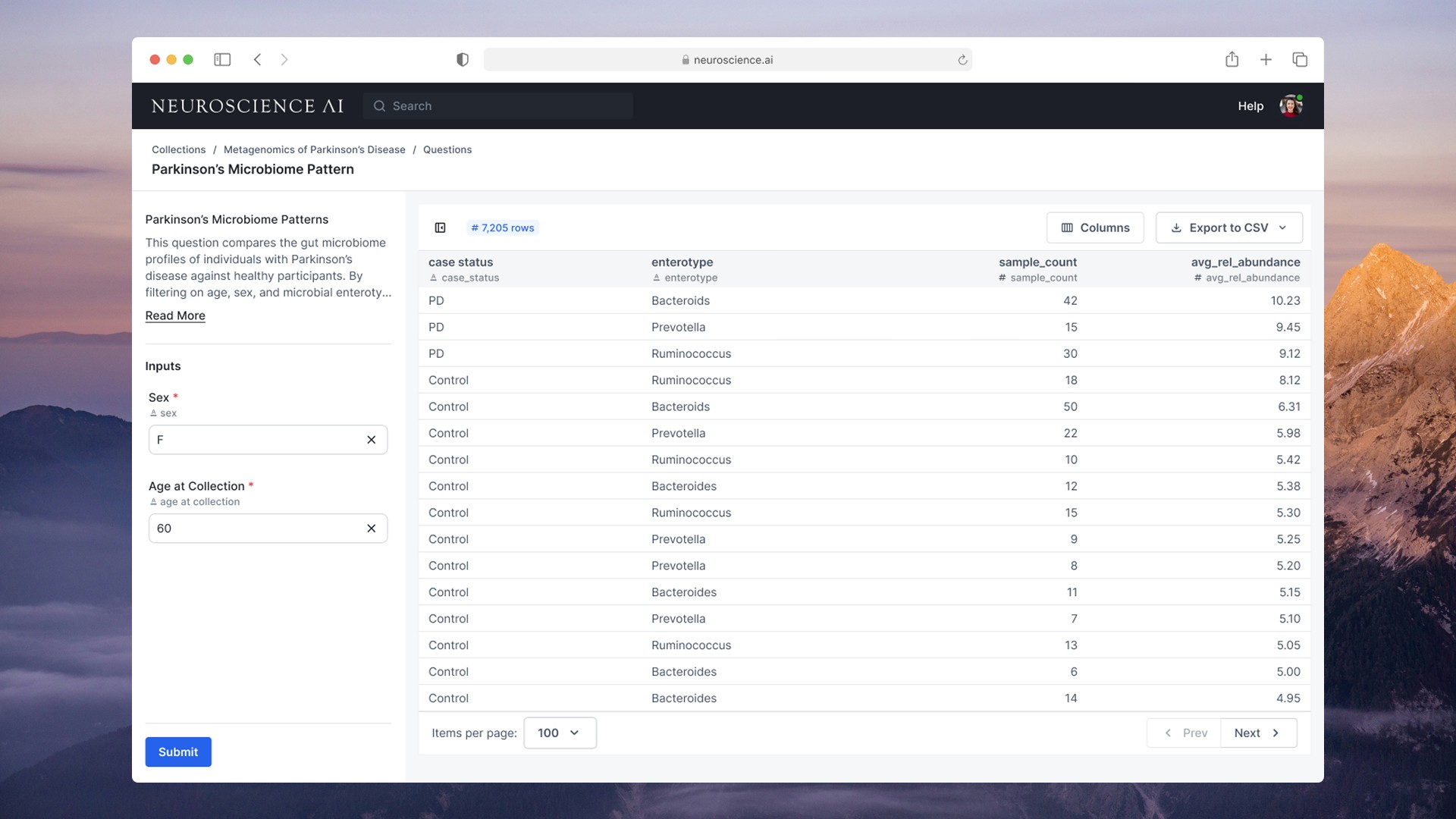
Task: Open the Metagenomics of Parkinson's Disease breadcrumb
Action: click(314, 149)
